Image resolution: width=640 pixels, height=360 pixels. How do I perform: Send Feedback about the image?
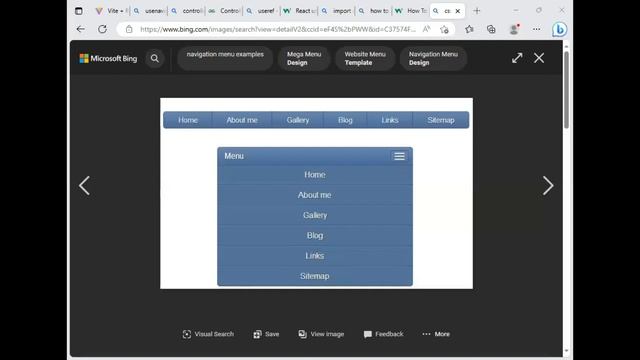pos(383,334)
